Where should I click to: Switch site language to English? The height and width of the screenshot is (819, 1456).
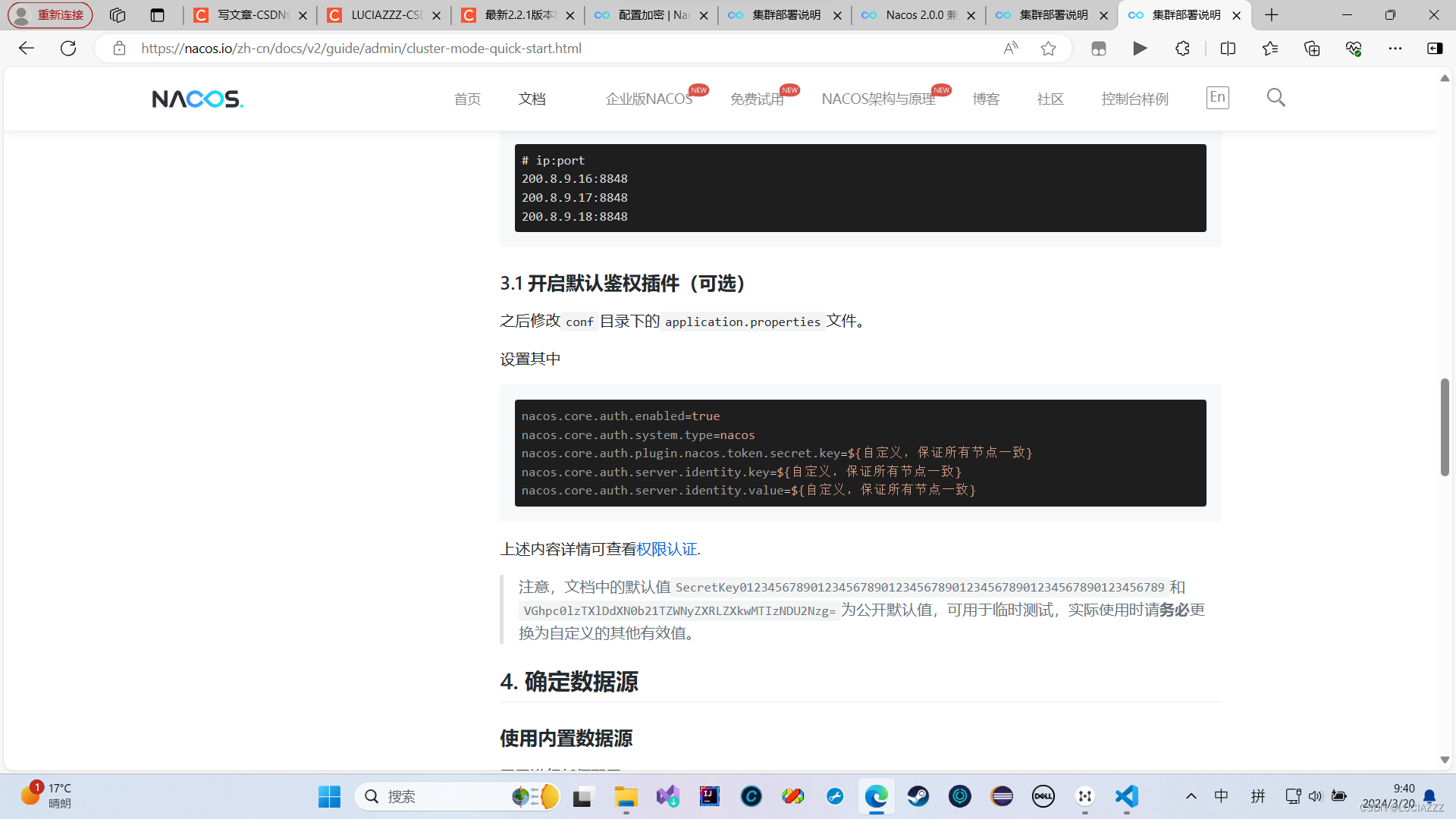click(1218, 97)
